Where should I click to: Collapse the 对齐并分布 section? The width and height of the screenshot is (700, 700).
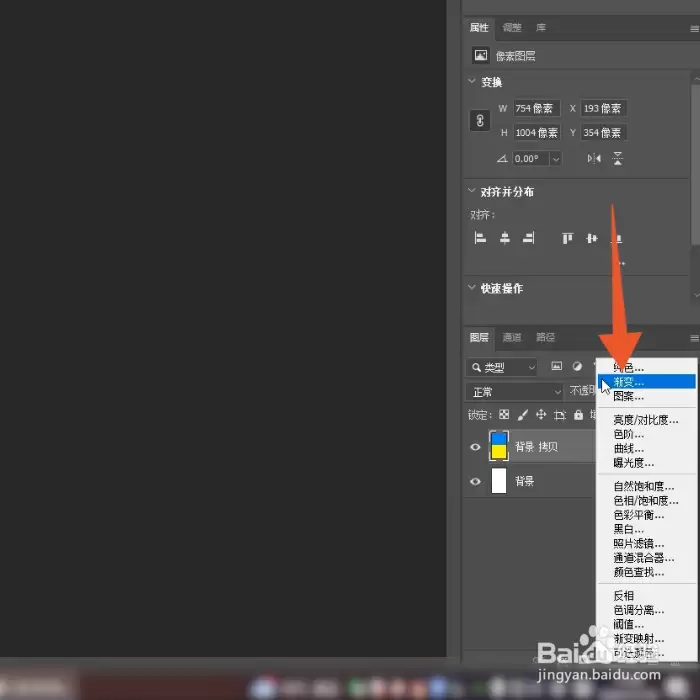(x=471, y=191)
